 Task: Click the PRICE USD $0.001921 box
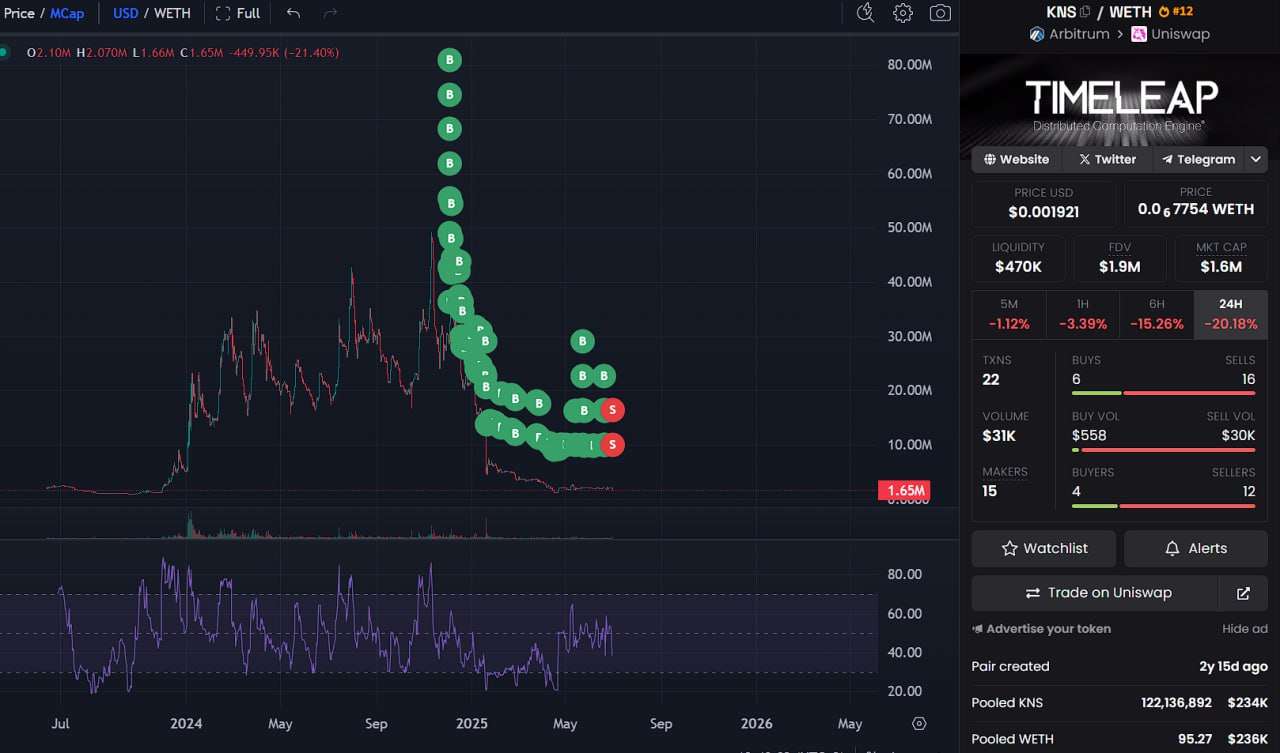(x=1044, y=203)
